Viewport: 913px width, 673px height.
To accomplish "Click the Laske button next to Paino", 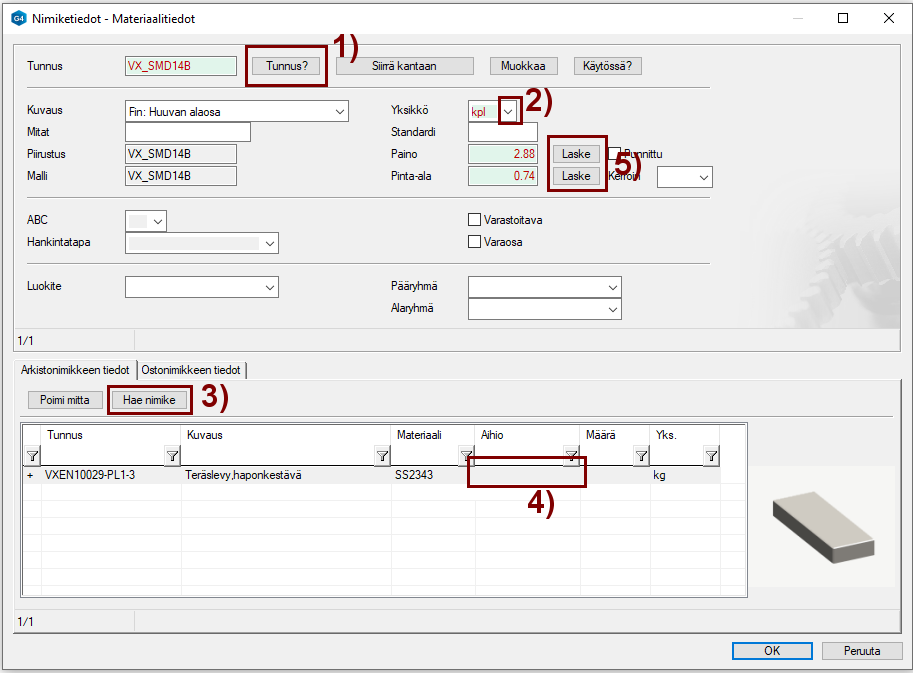I will click(x=576, y=154).
